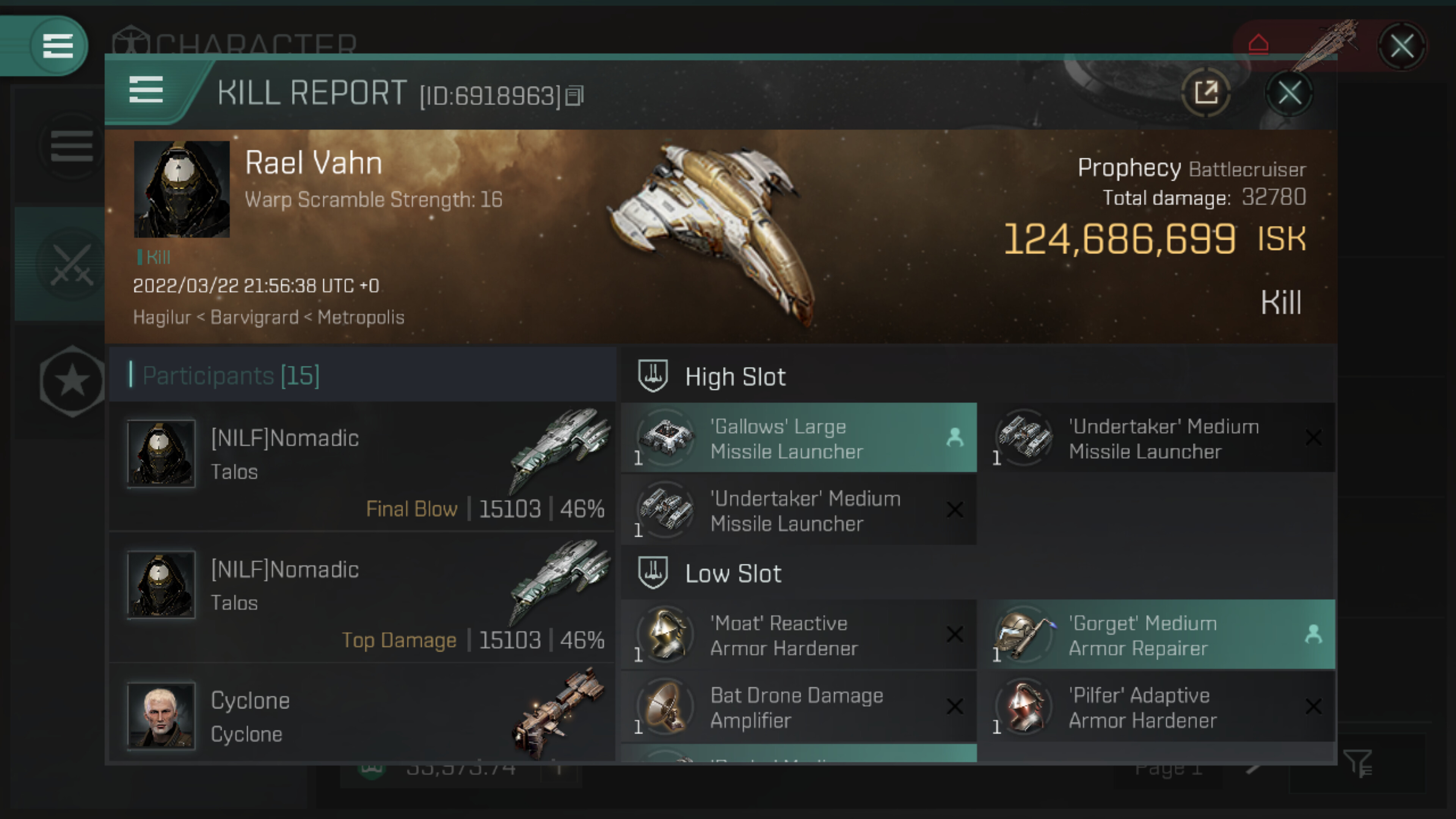The height and width of the screenshot is (819, 1456).
Task: Open Rael Vahn's character portrait
Action: coord(182,189)
